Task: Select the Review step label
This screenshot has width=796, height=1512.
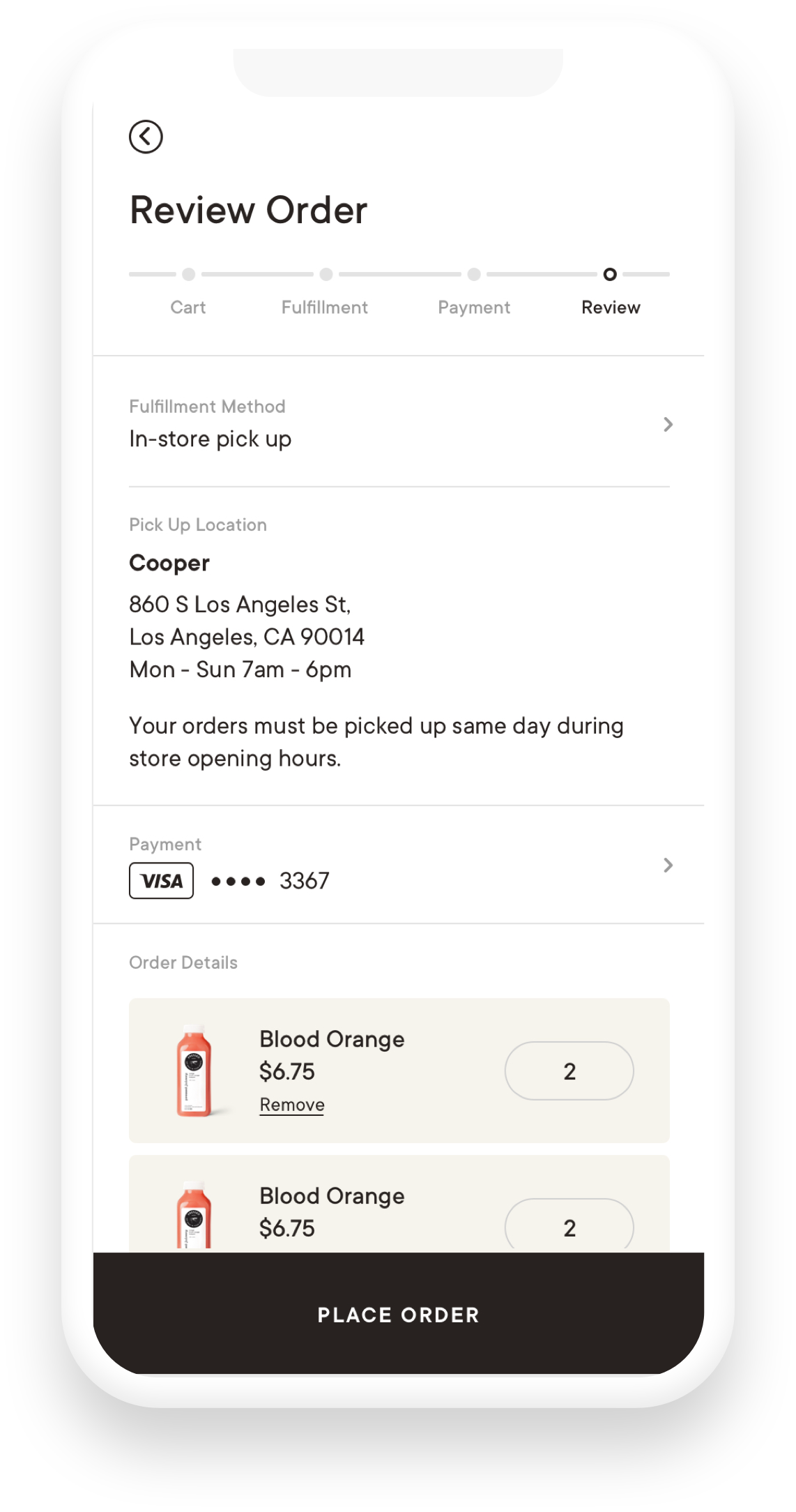Action: coord(611,308)
